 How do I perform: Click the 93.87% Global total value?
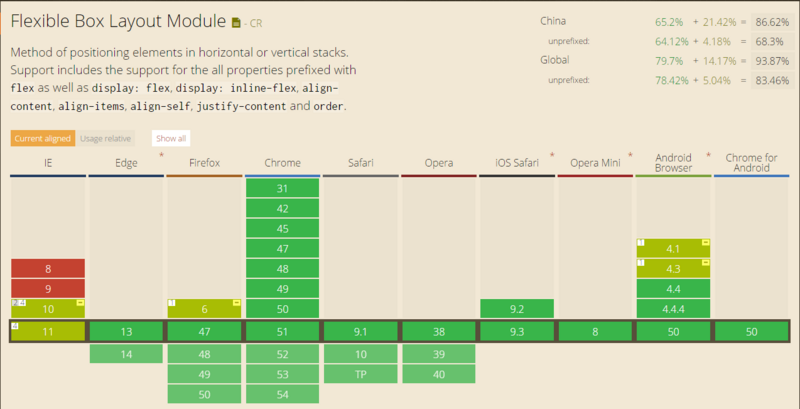pyautogui.click(x=772, y=61)
